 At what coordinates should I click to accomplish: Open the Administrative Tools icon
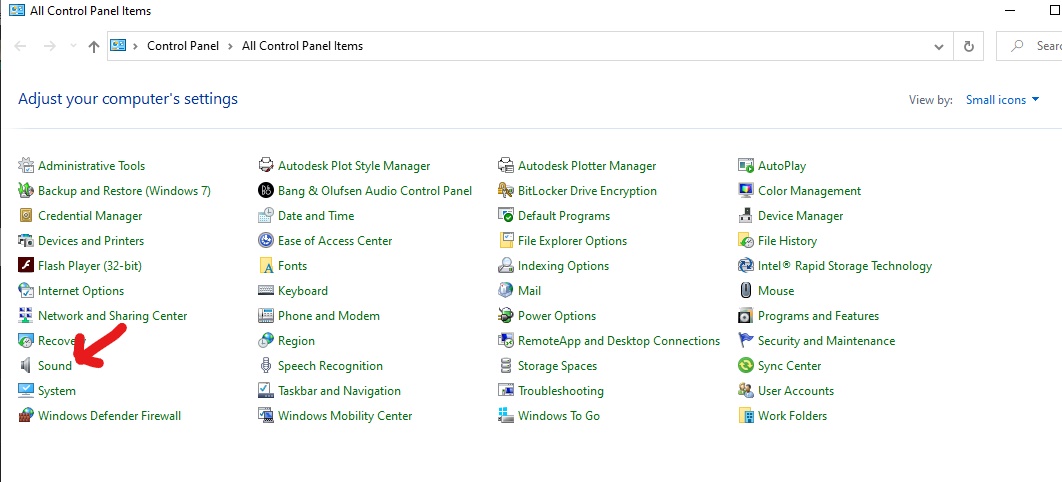(x=26, y=166)
